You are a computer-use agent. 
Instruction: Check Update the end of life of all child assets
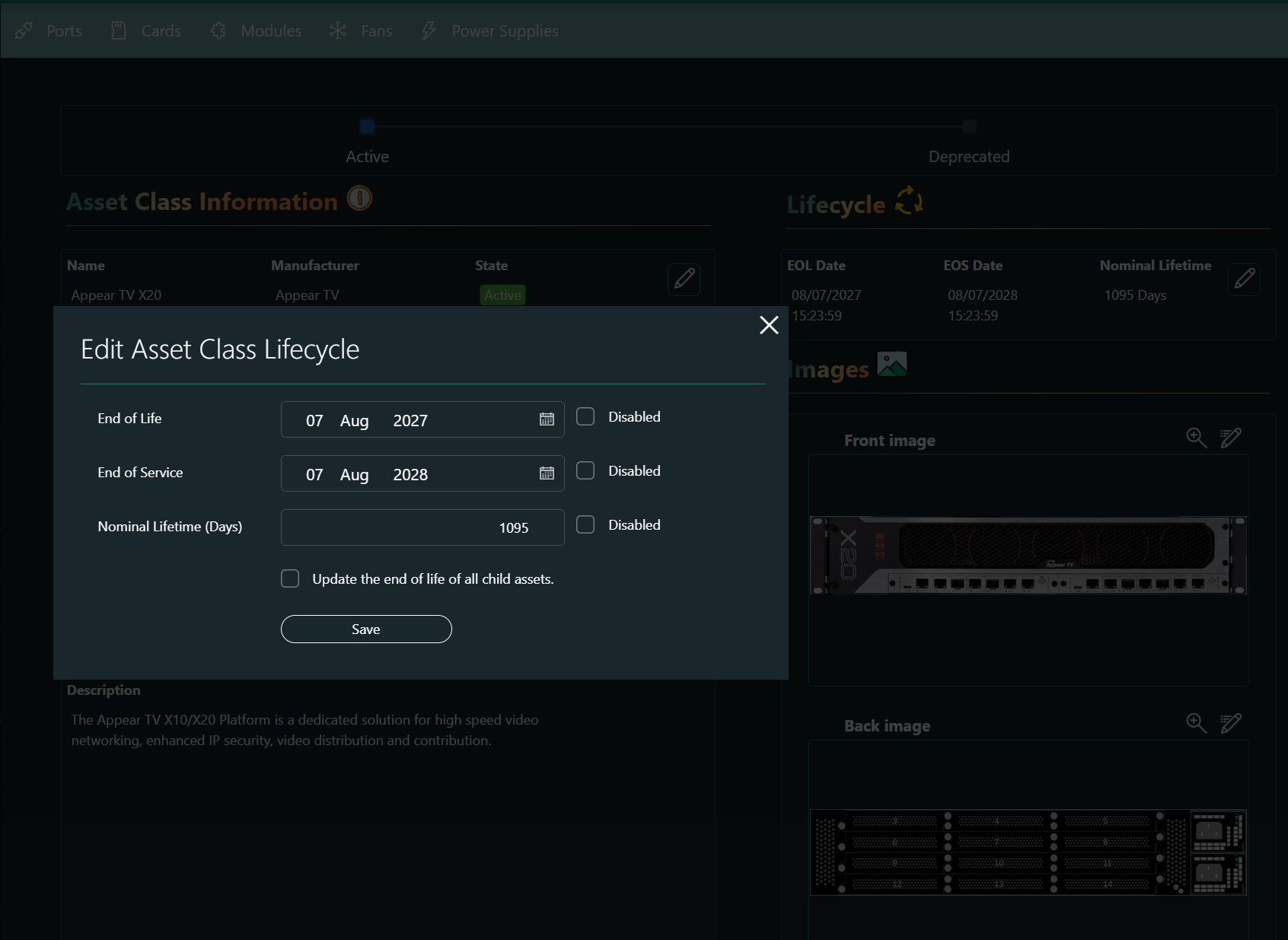(290, 578)
